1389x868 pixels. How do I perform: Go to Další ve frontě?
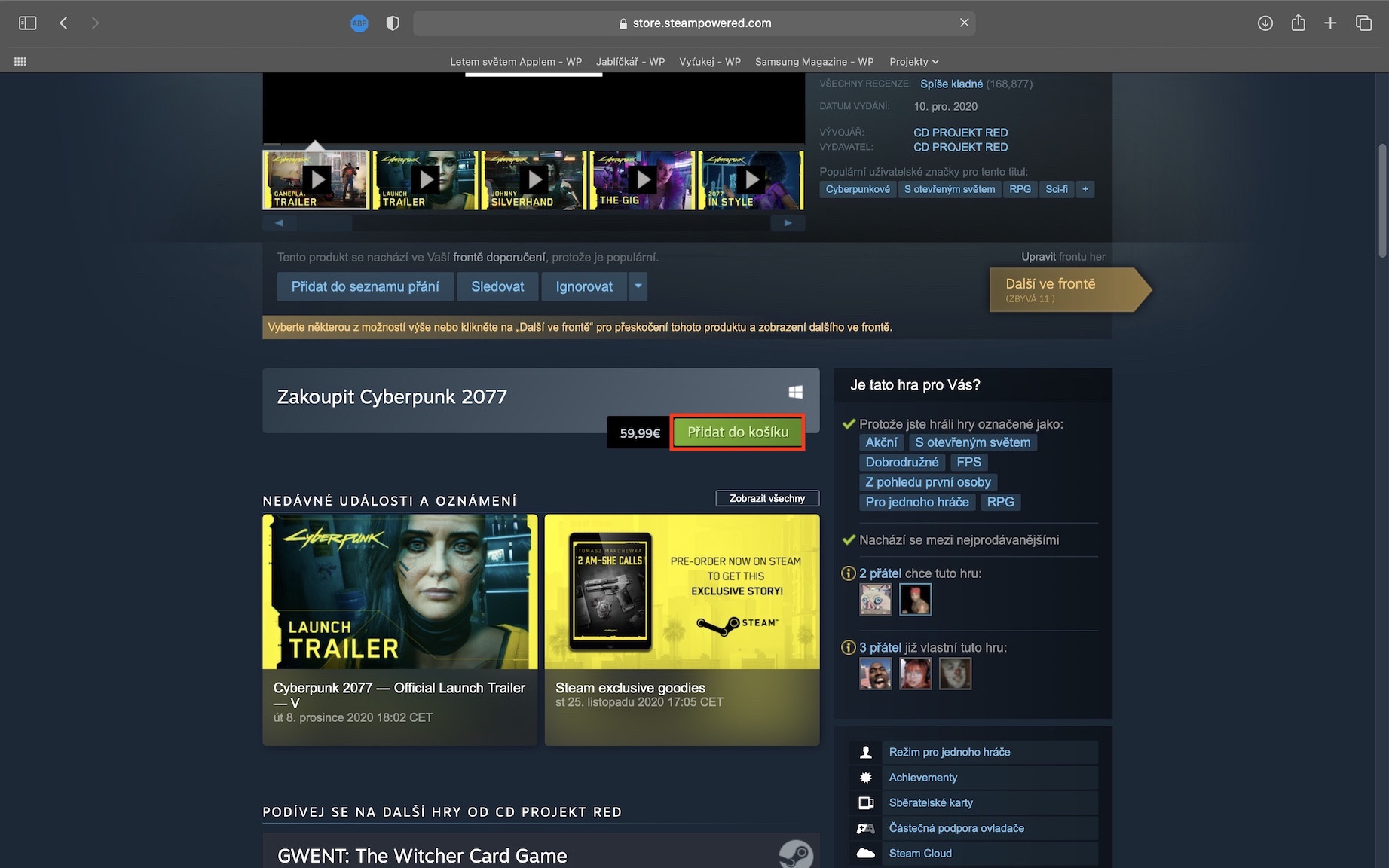coord(1070,289)
